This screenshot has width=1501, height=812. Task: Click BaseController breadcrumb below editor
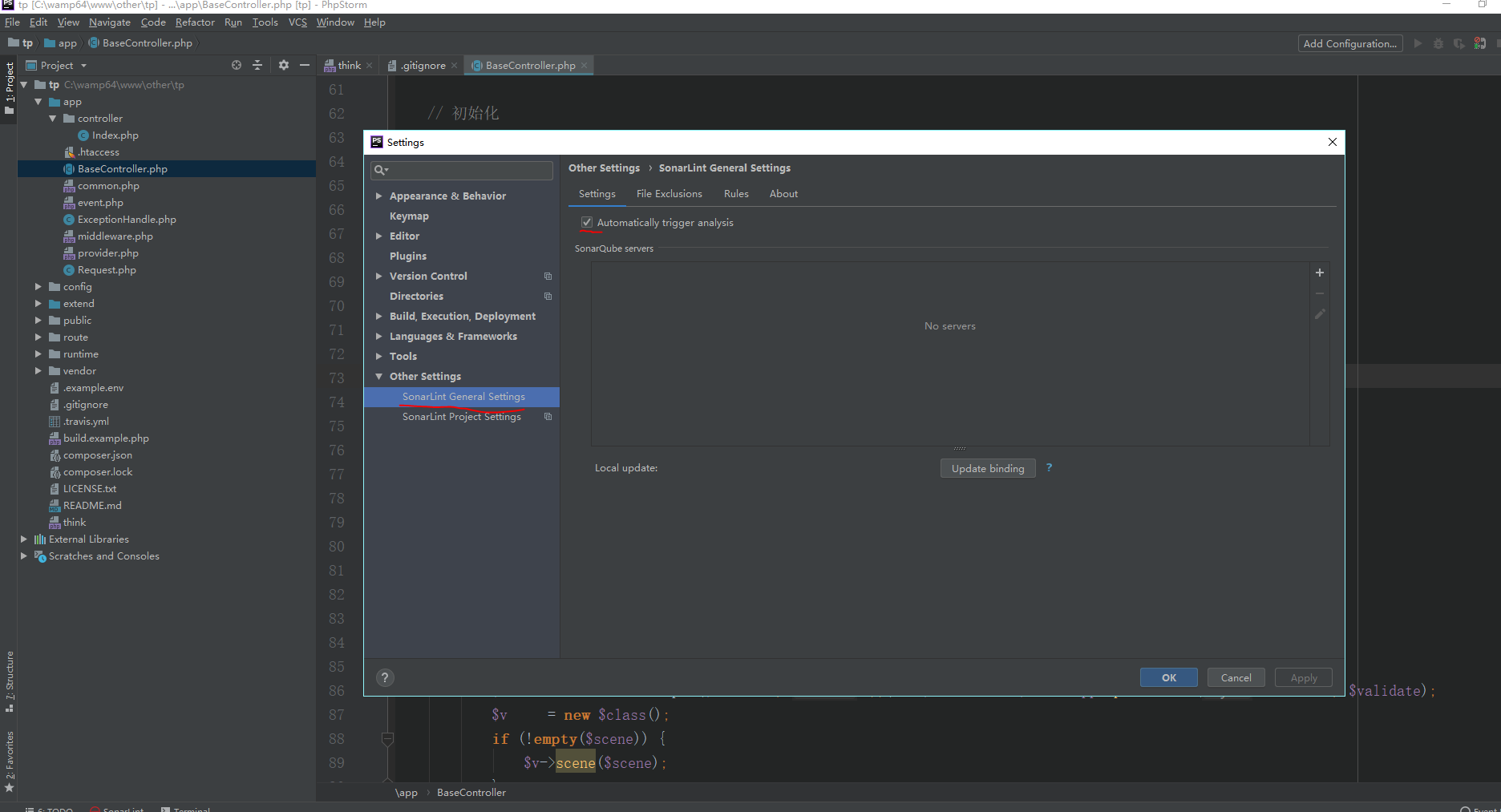point(471,792)
